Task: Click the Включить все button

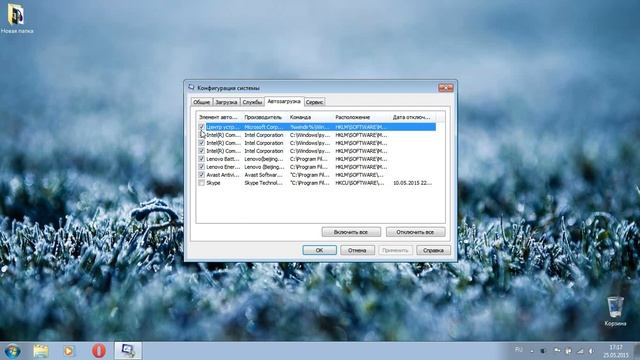Action: (351, 232)
